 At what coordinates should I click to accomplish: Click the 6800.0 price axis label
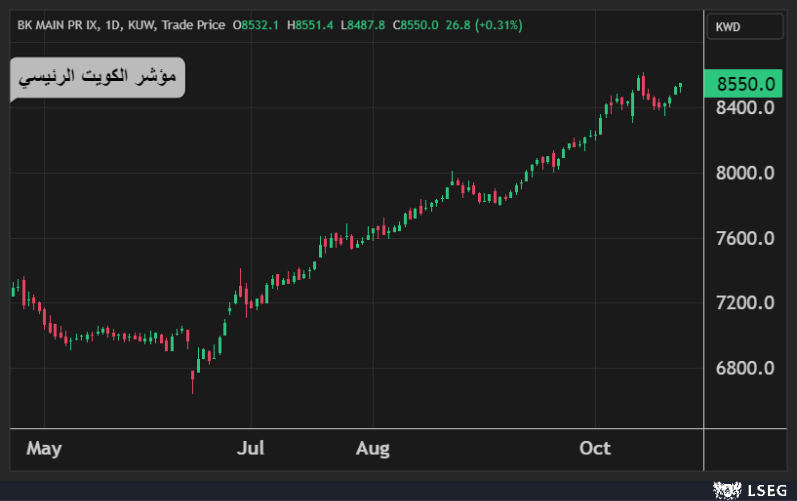click(x=746, y=368)
